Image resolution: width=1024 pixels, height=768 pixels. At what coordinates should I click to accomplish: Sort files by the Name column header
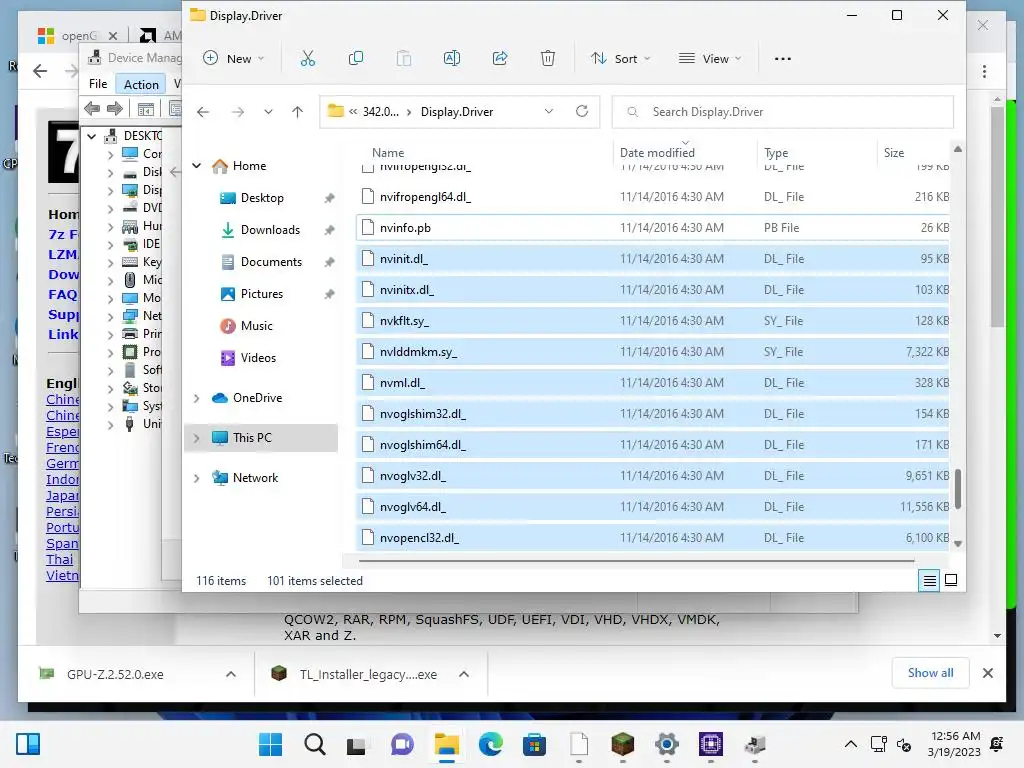click(388, 153)
